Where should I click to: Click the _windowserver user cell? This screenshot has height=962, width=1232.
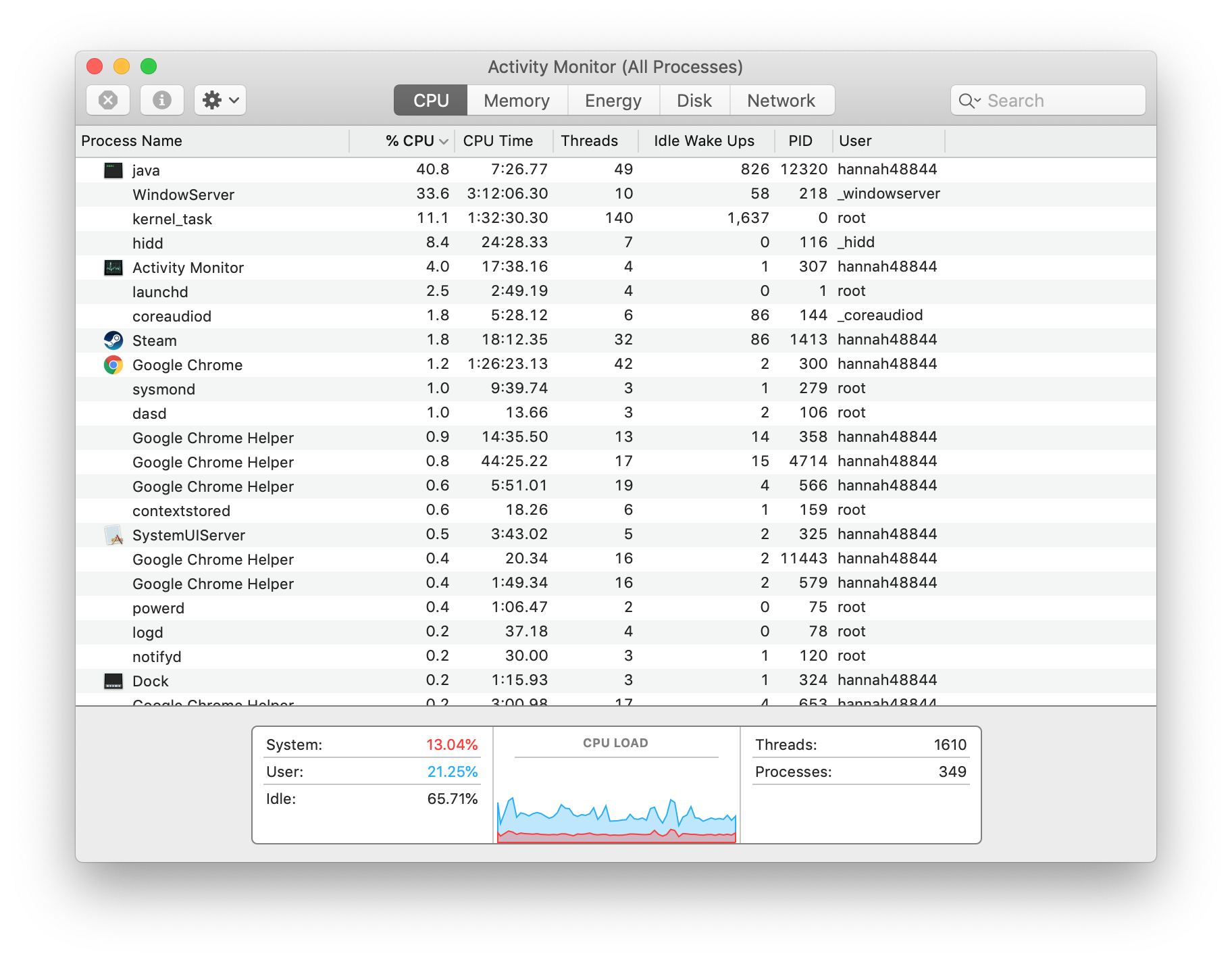(888, 193)
